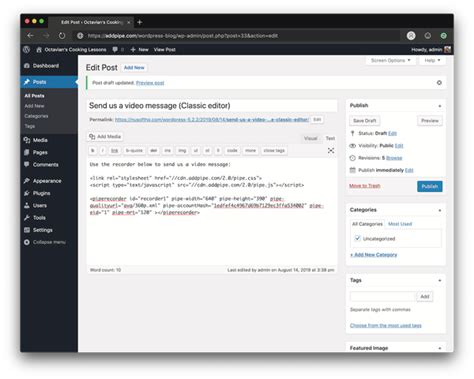This screenshot has width=474, height=379.
Task: Toggle distraction-free writing mode icon
Action: tap(331, 151)
